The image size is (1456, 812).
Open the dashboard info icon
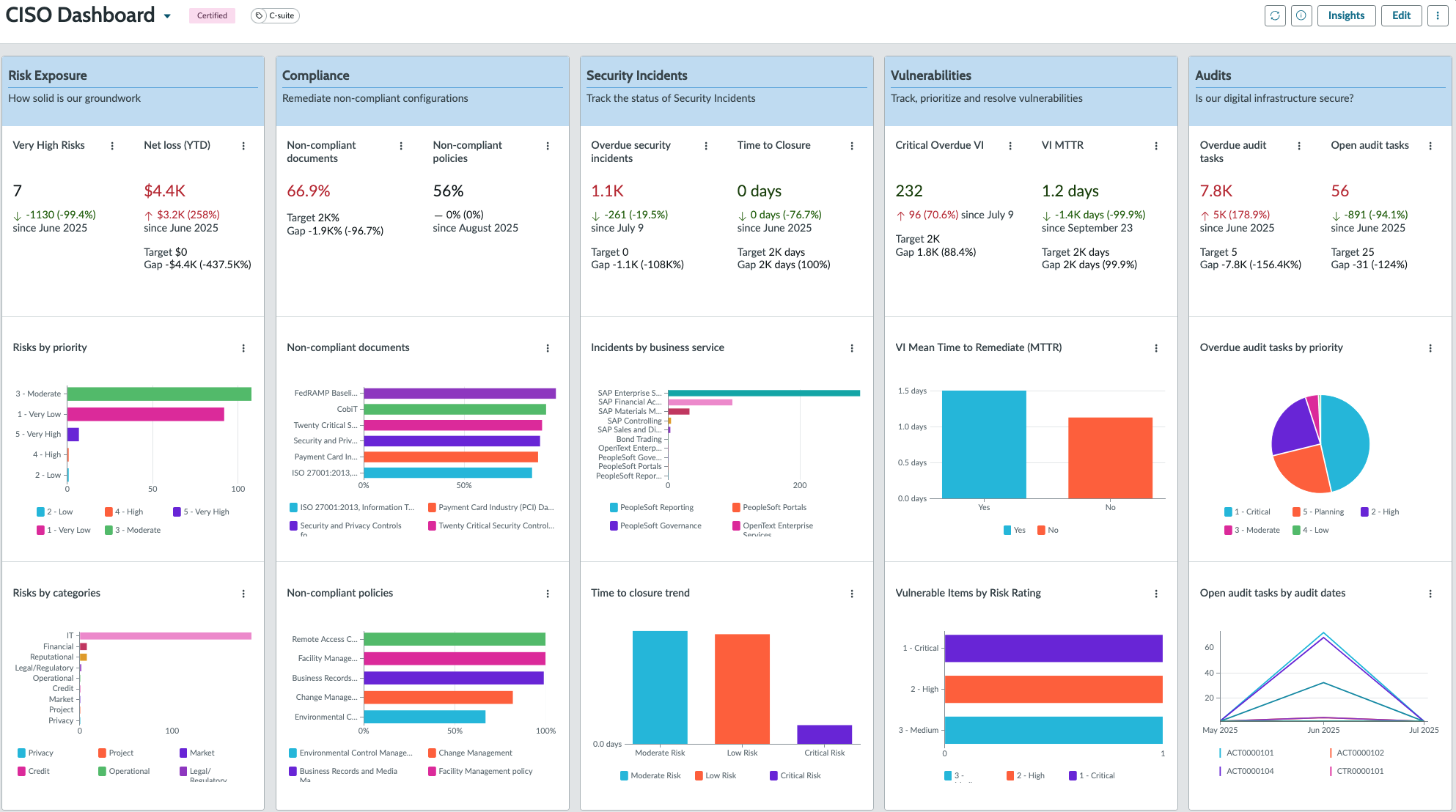[x=1301, y=15]
